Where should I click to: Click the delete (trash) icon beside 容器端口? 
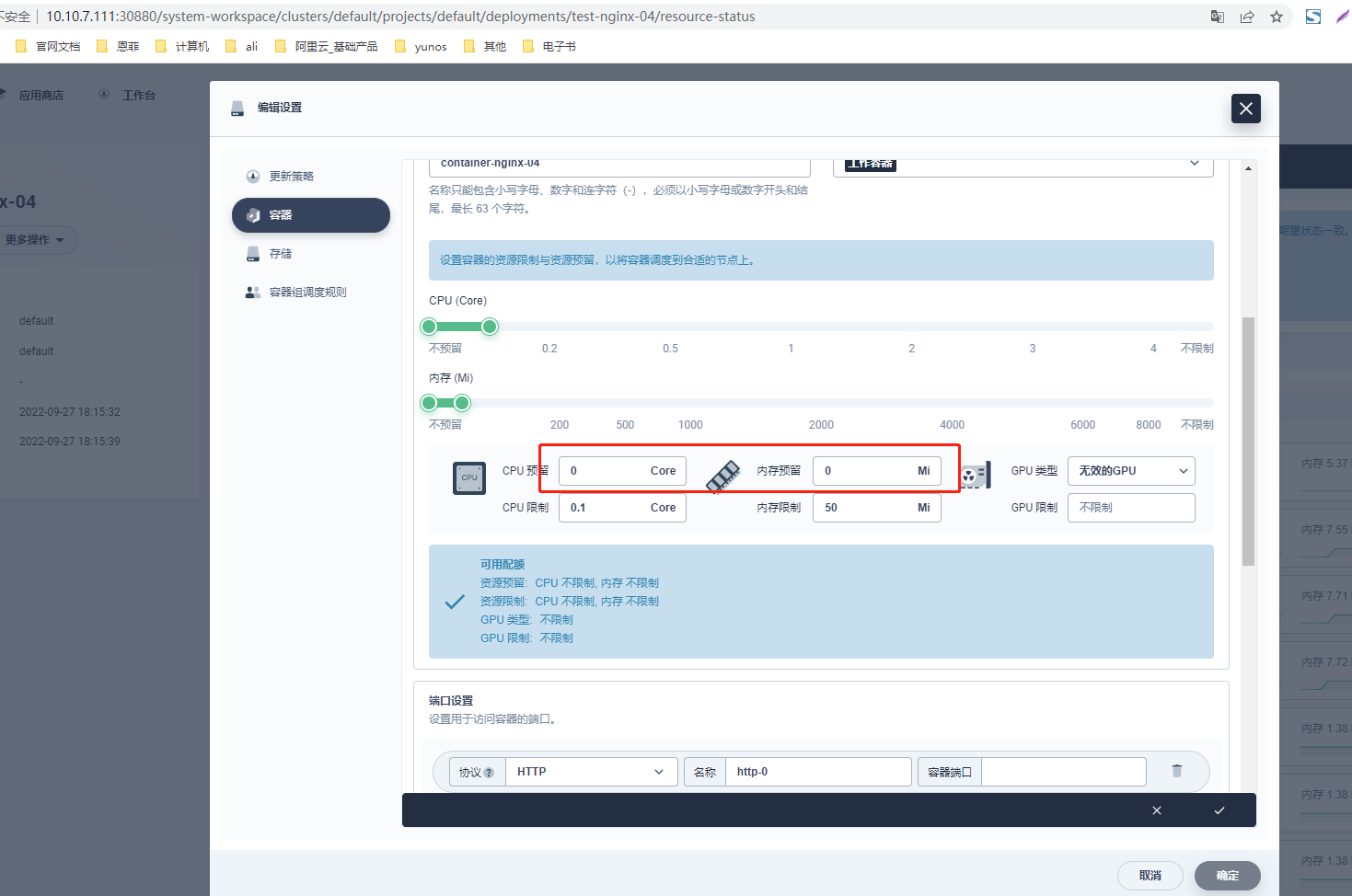pos(1178,771)
